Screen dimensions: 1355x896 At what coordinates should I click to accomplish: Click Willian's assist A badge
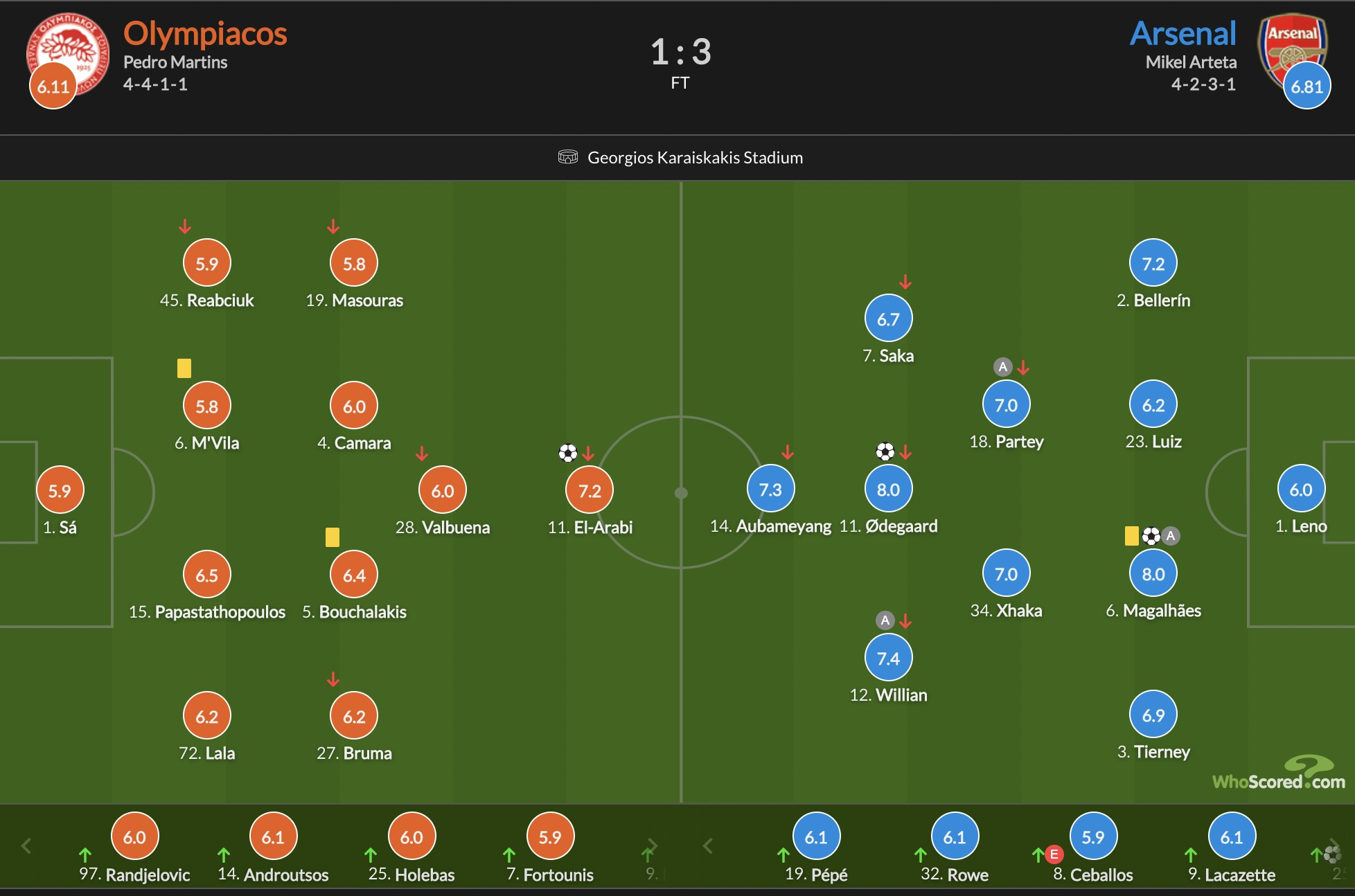click(885, 620)
